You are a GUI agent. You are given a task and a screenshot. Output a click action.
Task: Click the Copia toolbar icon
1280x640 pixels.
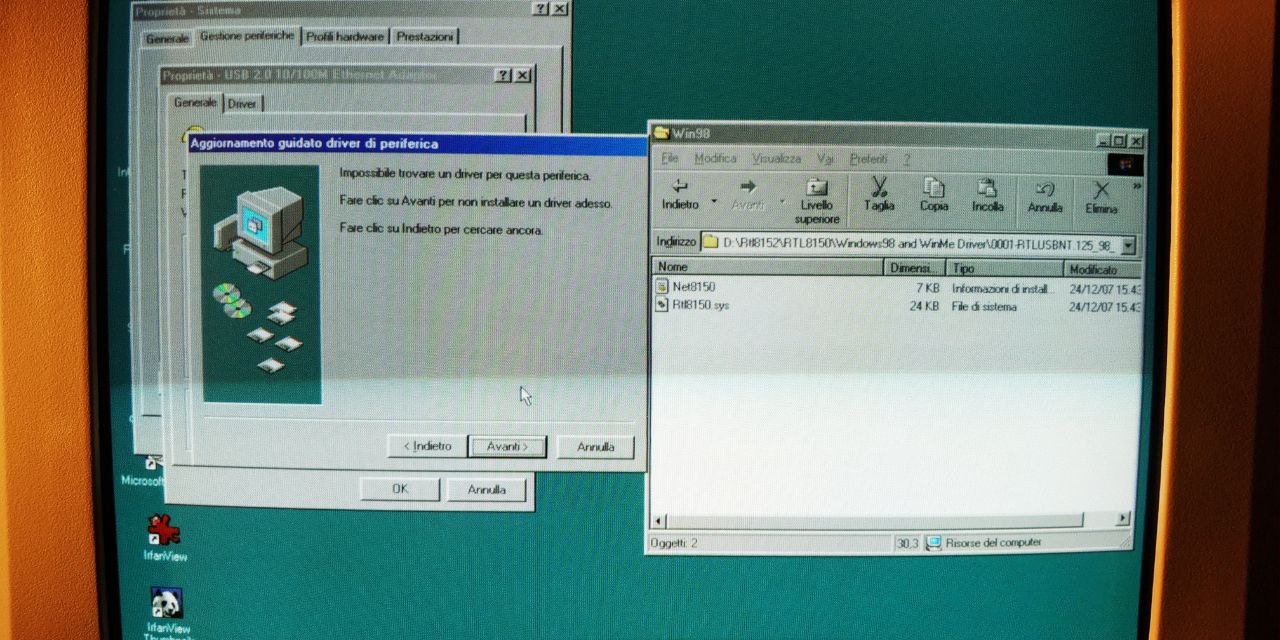(x=934, y=195)
